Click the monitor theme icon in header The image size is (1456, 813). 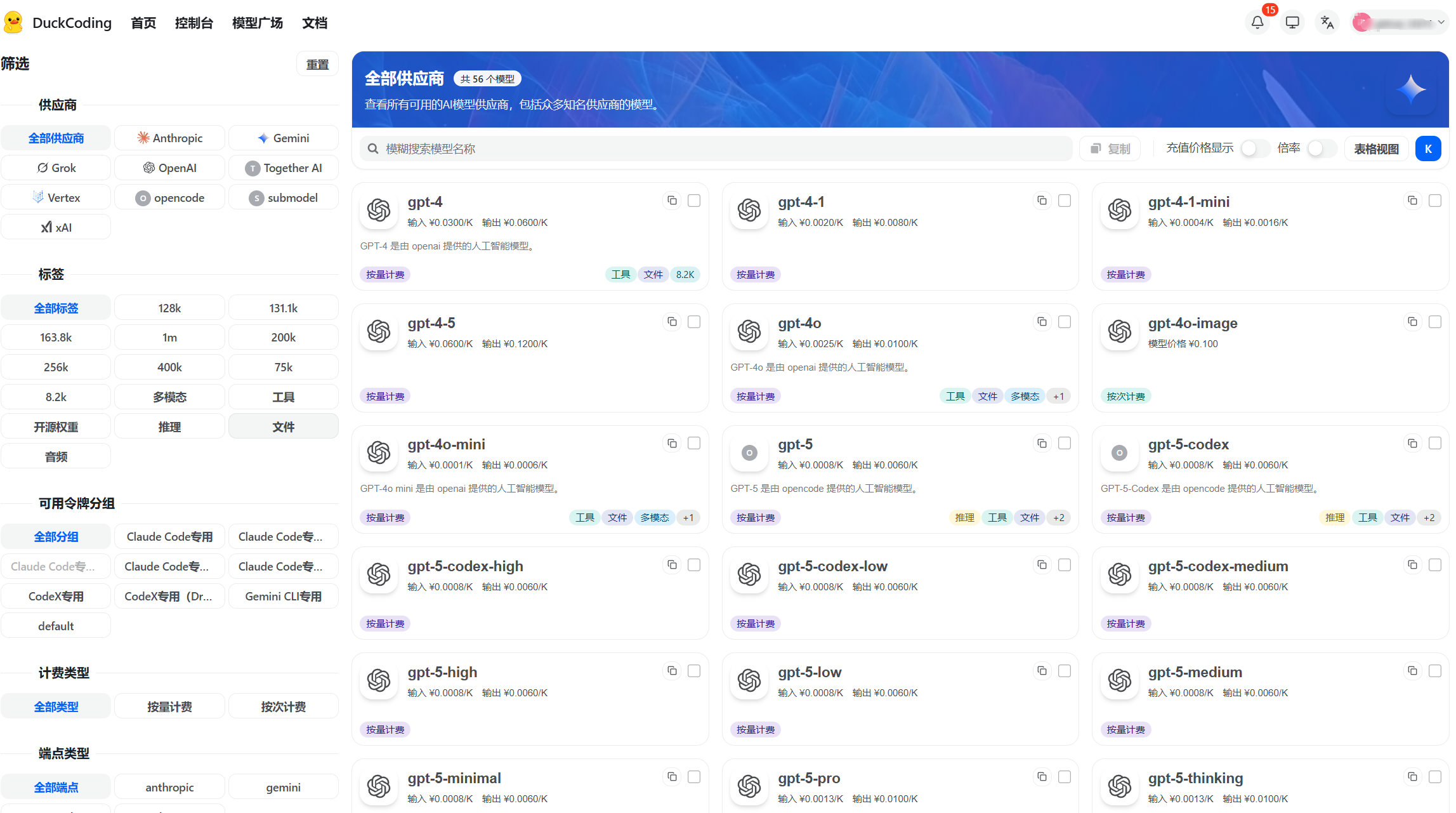(x=1292, y=23)
